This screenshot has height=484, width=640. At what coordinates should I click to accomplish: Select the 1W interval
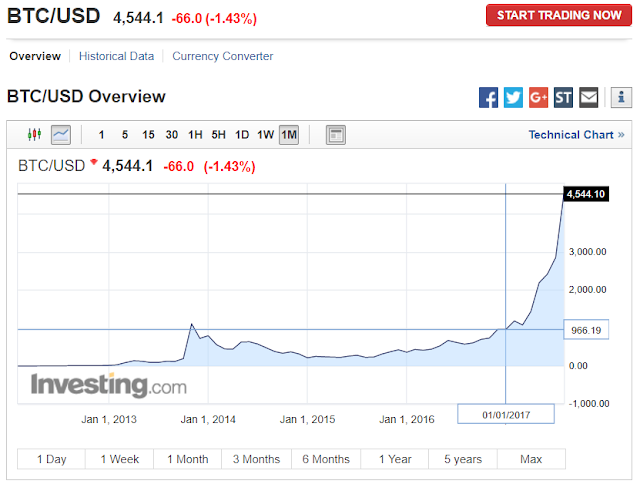pos(265,135)
